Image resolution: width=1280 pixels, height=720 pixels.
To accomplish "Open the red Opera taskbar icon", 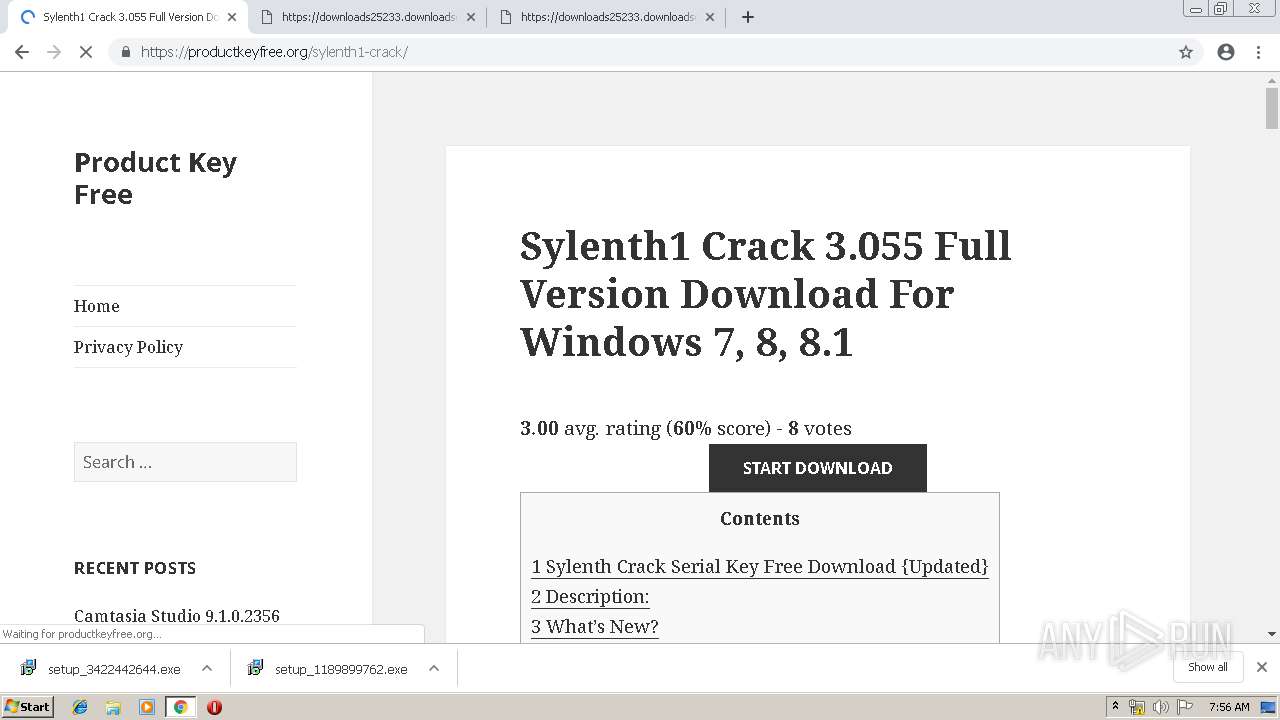I will coord(214,707).
